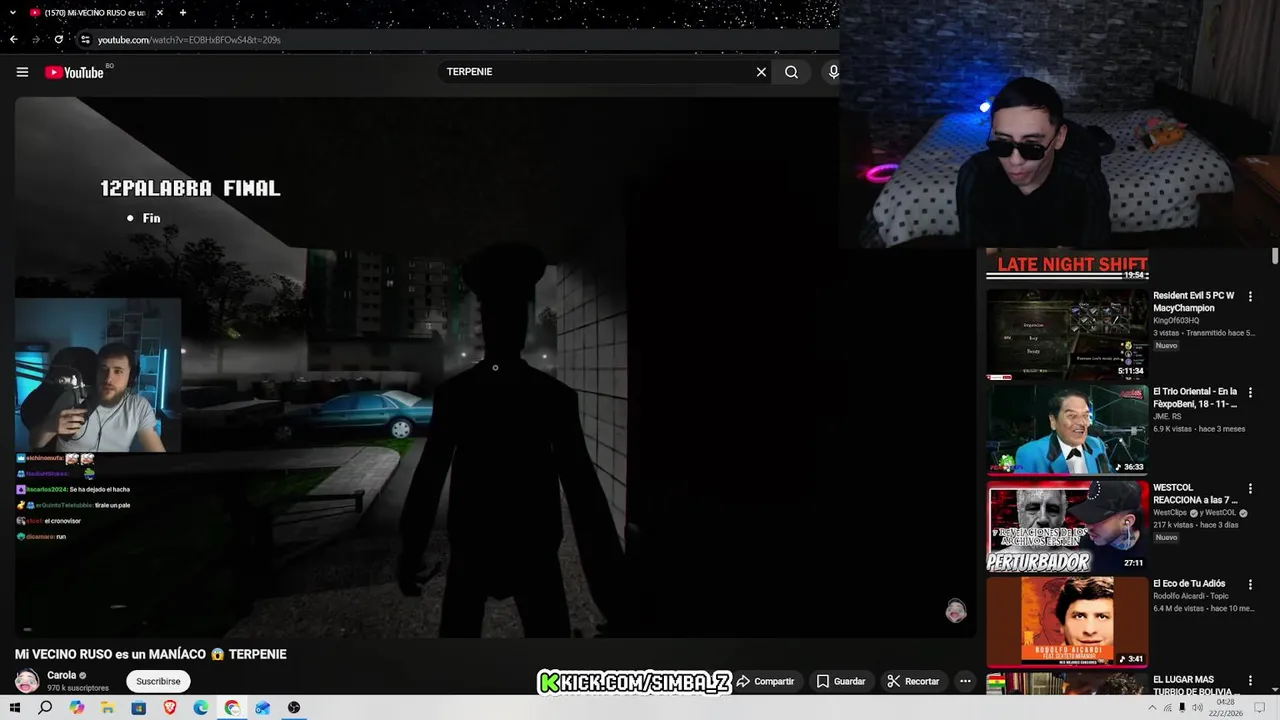
Task: Open OBS Studio from the taskbar
Action: (x=294, y=708)
